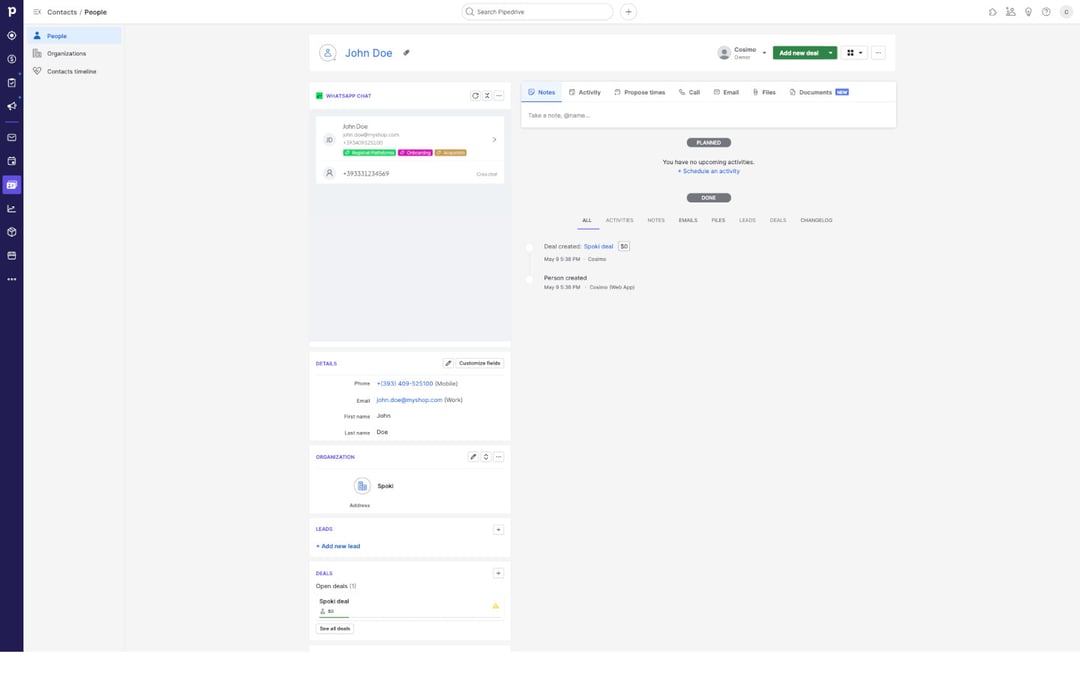The width and height of the screenshot is (1080, 675).
Task: Collapse the WhatsApp Chat panel
Action: click(486, 95)
